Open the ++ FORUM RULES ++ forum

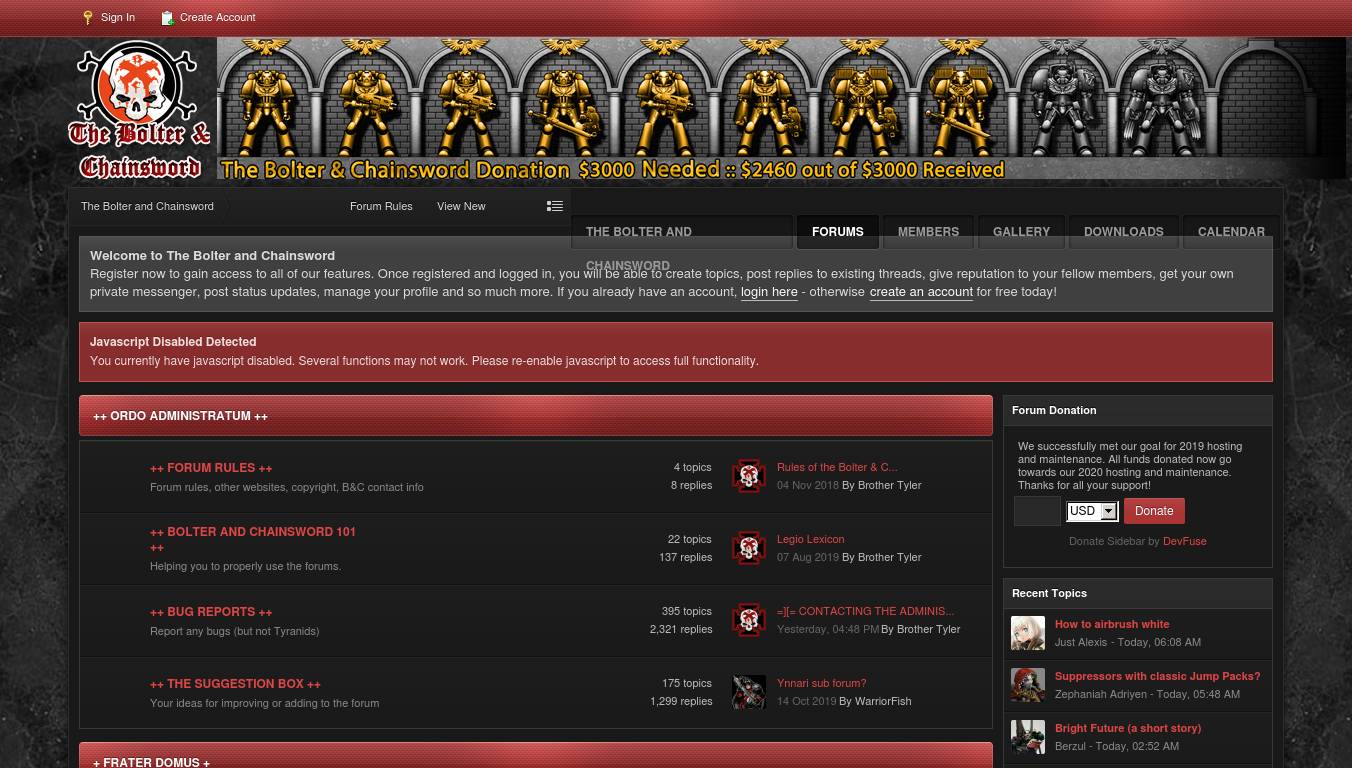(x=211, y=468)
